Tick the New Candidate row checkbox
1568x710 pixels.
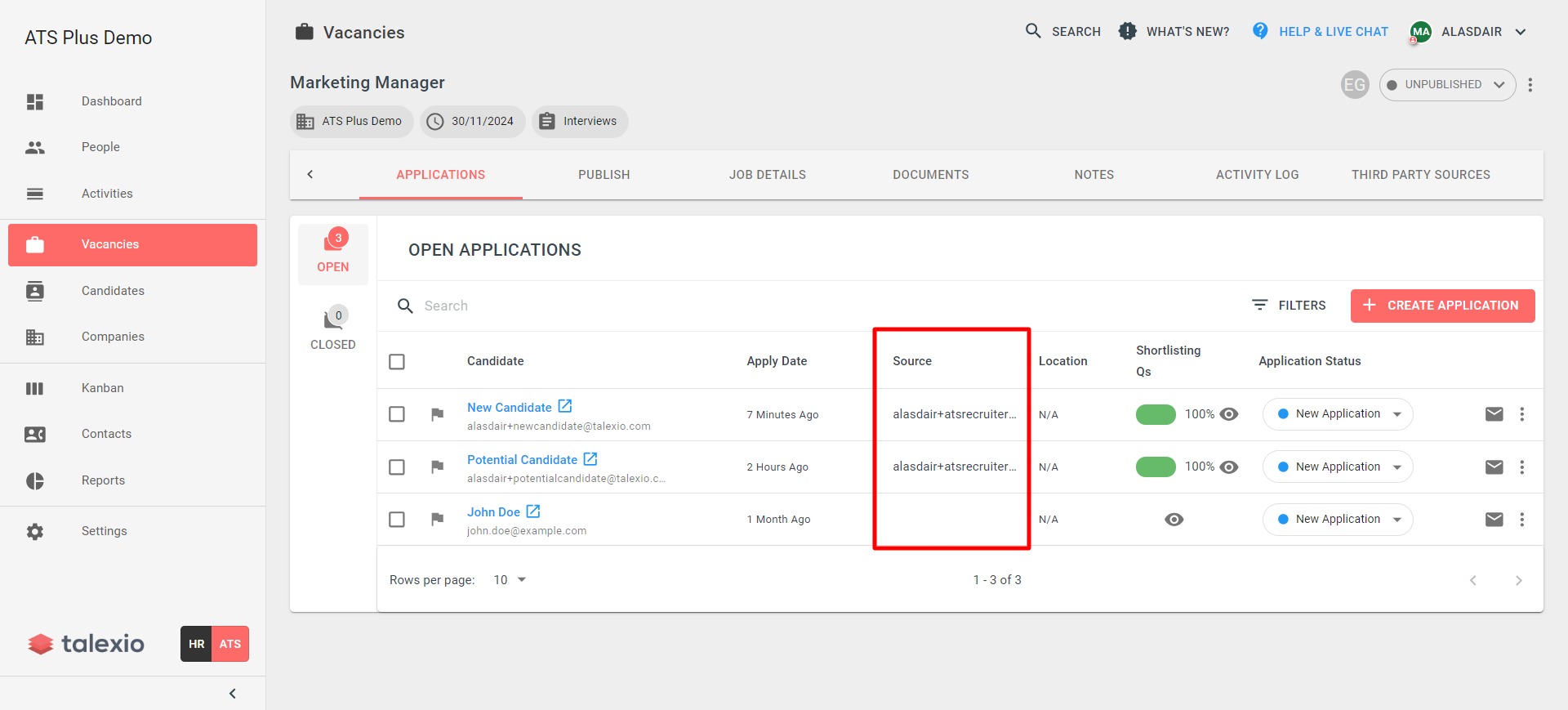pos(397,414)
